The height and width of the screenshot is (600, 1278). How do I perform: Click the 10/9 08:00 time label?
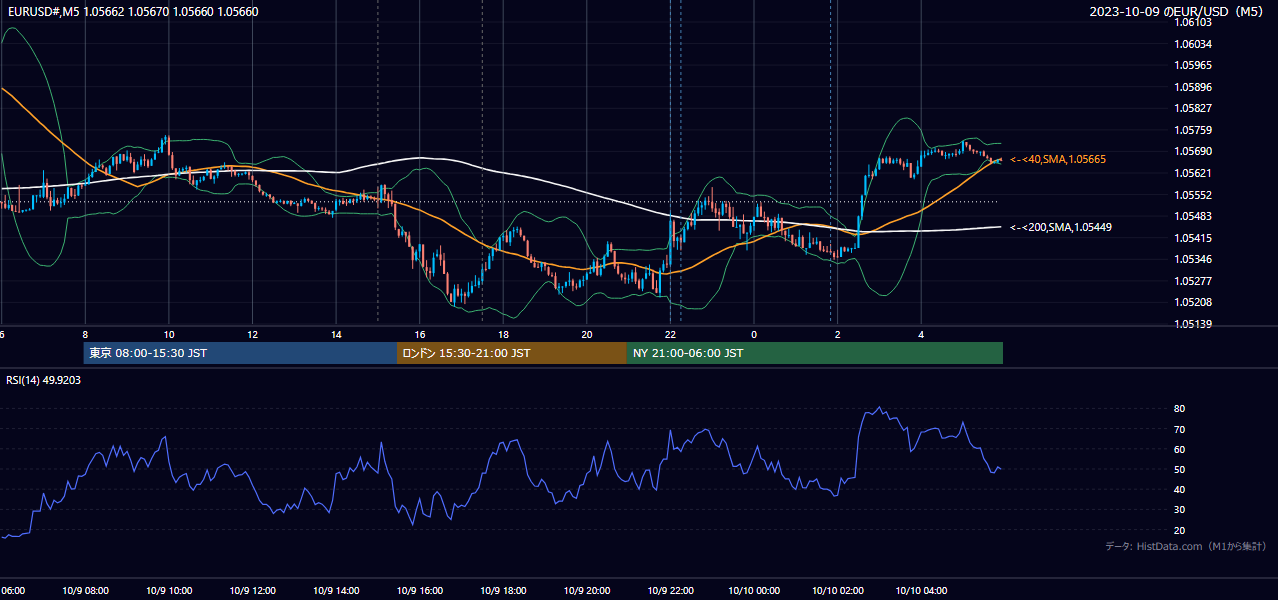tap(85, 591)
